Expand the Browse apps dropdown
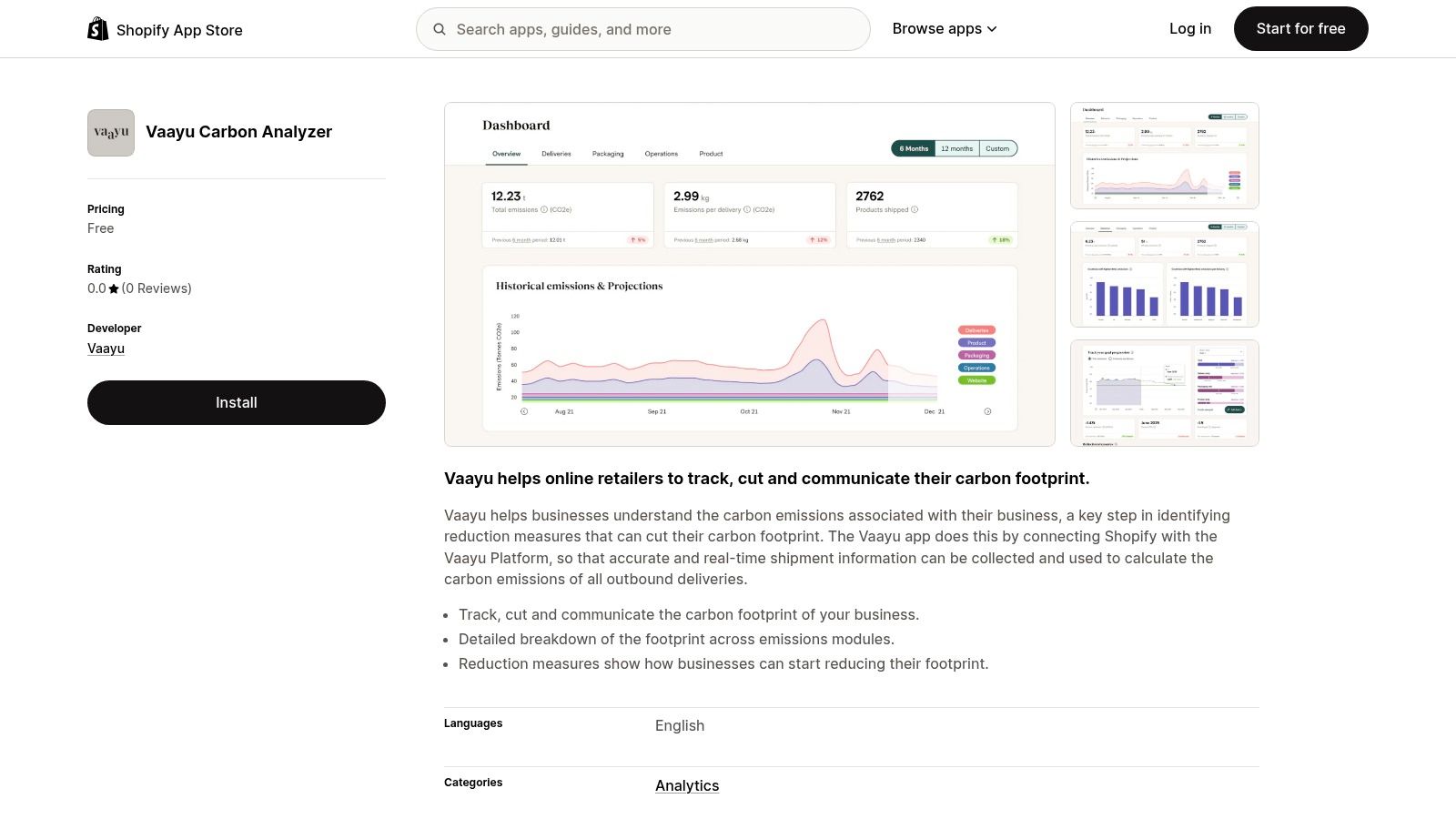This screenshot has width=1456, height=819. tap(945, 28)
